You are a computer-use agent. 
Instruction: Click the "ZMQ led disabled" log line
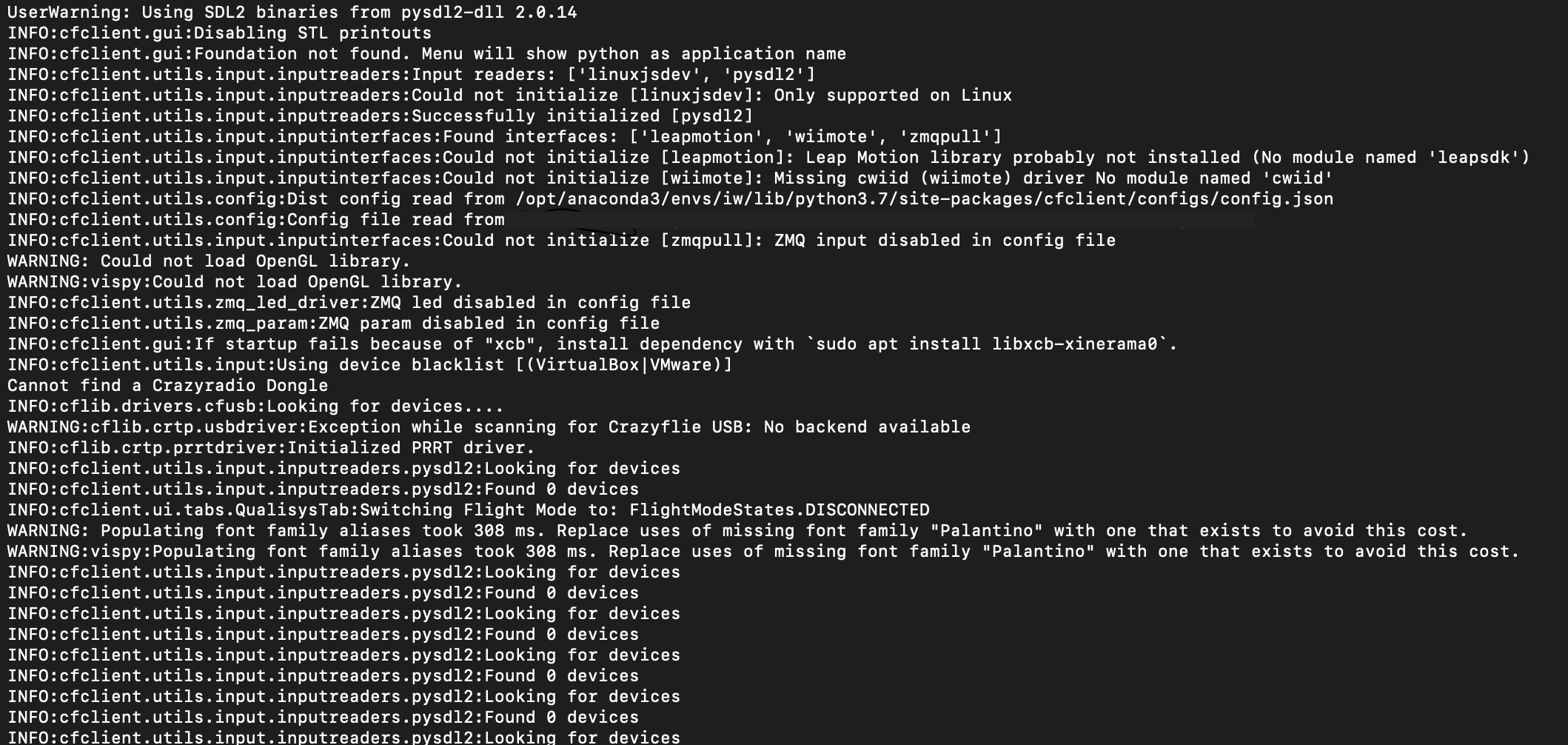point(349,303)
